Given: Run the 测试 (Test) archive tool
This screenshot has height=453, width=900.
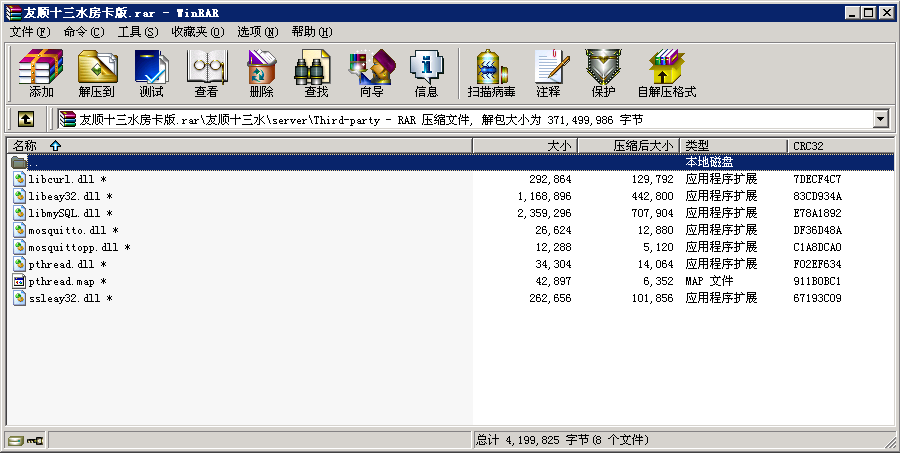Looking at the screenshot, I should 151,74.
